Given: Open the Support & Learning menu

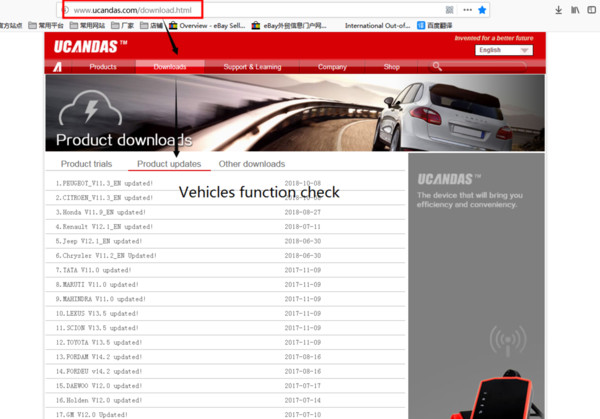Looking at the screenshot, I should (252, 67).
